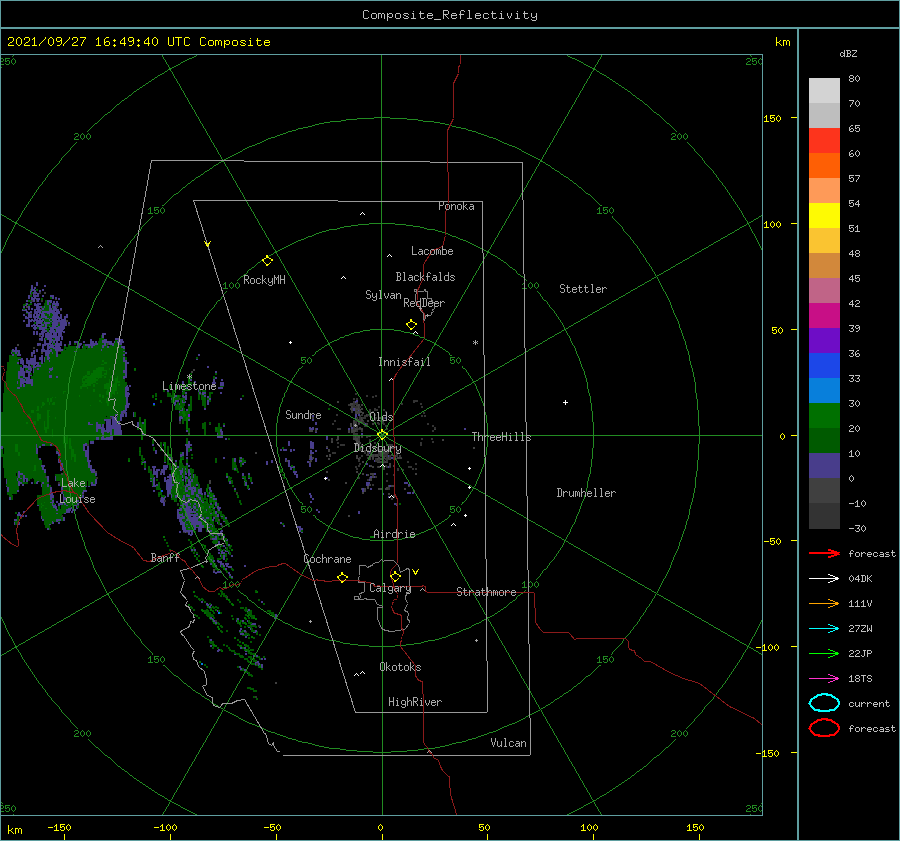The image size is (900, 841).
Task: Click the Blackfalds town label
Action: (x=425, y=277)
